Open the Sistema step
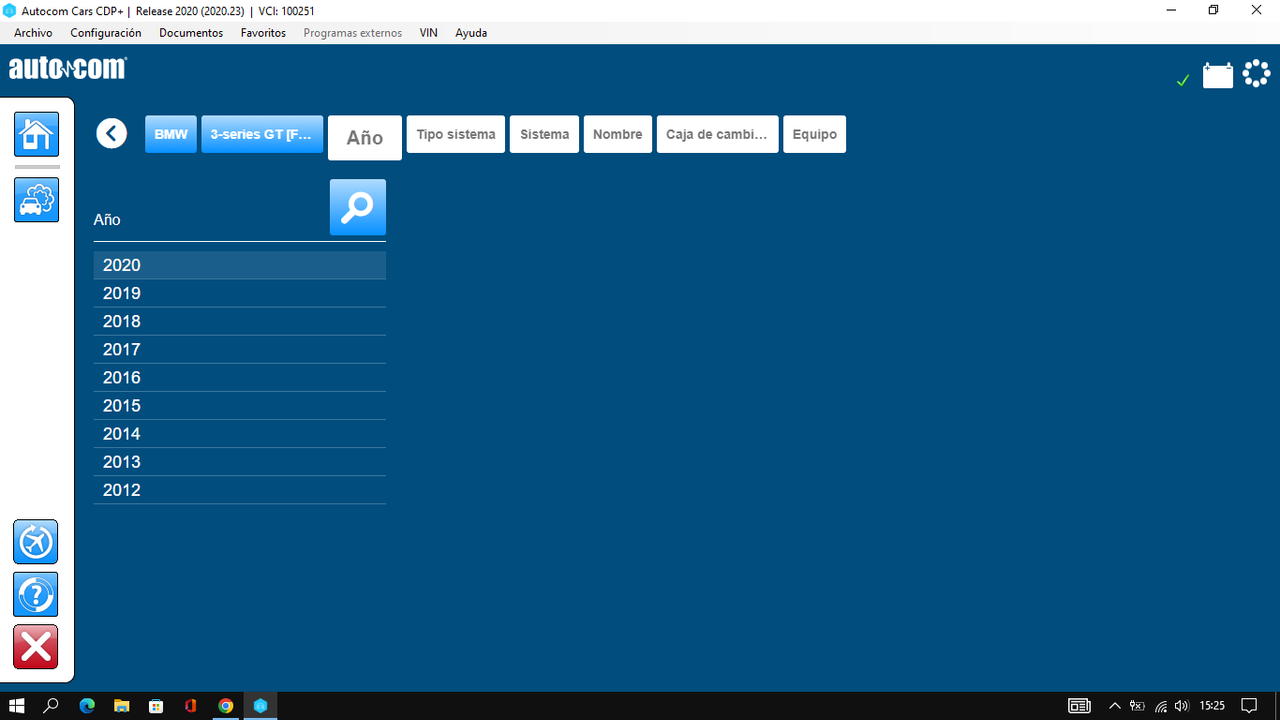The height and width of the screenshot is (720, 1280). click(544, 134)
